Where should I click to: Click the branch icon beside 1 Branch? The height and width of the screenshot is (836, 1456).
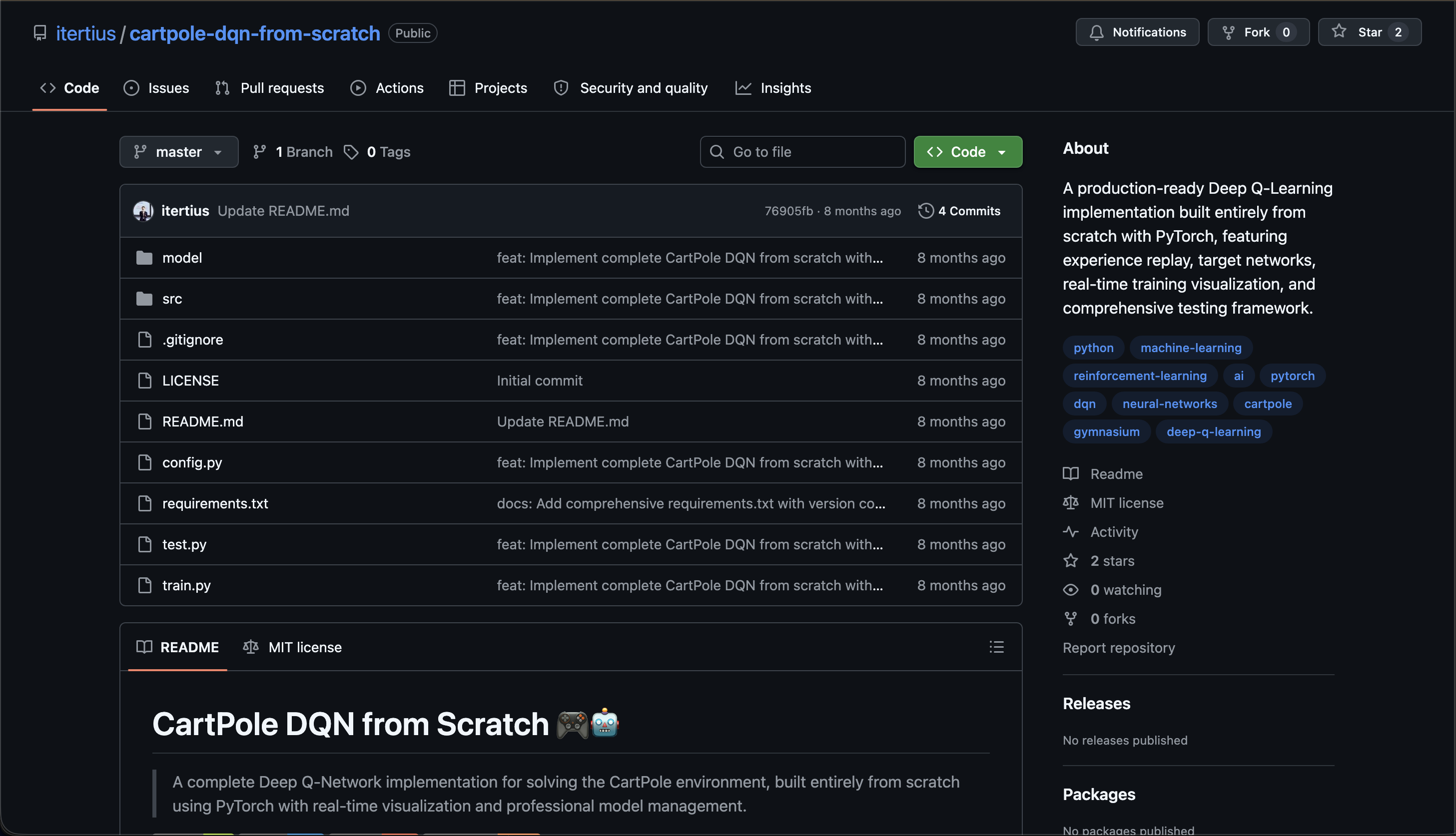260,152
